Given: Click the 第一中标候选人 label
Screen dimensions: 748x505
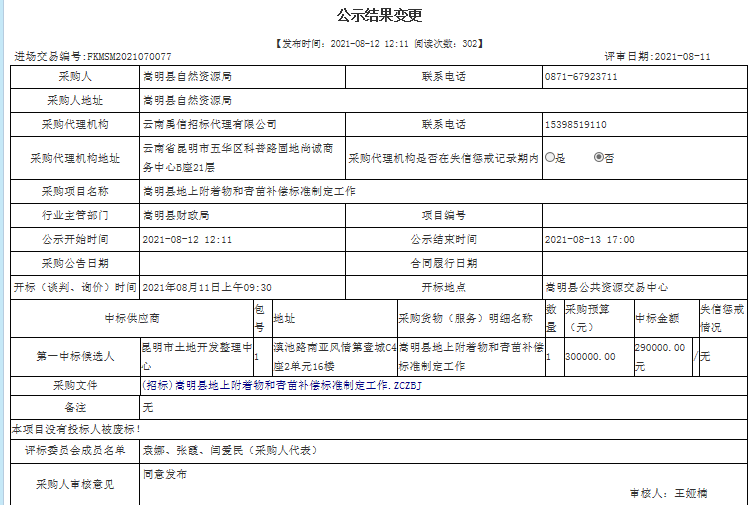Looking at the screenshot, I should coord(75,357).
